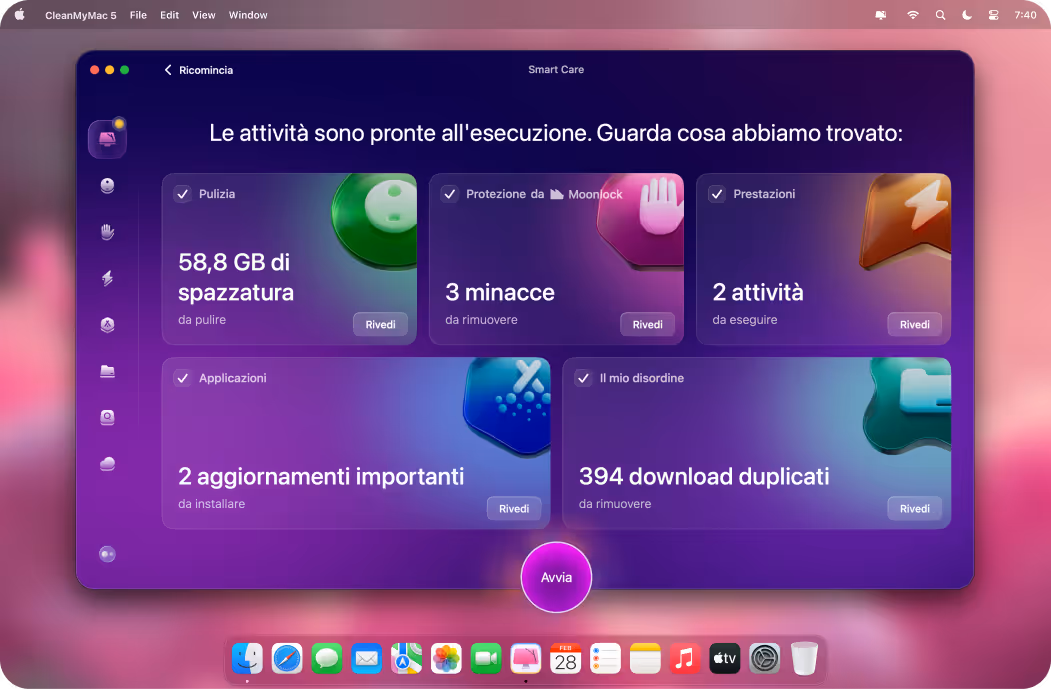The image size is (1051, 689).
Task: Open FaceTime from the Dock
Action: pos(486,659)
